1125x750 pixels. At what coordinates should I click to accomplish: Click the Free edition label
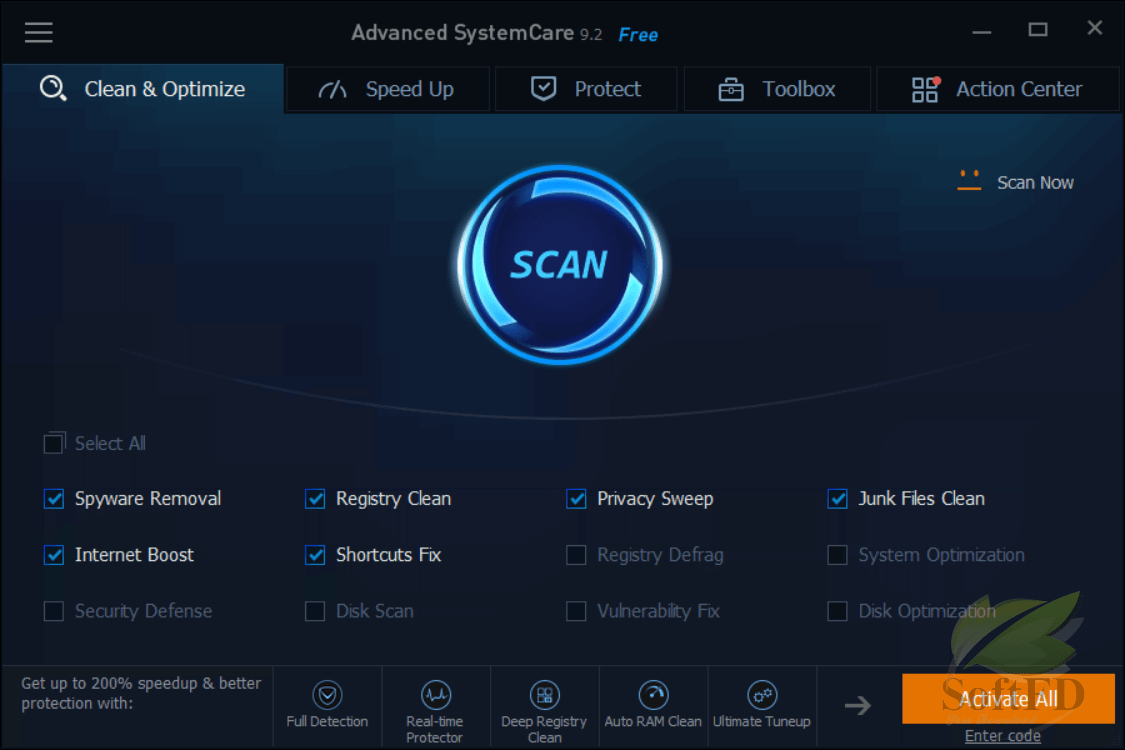point(638,34)
